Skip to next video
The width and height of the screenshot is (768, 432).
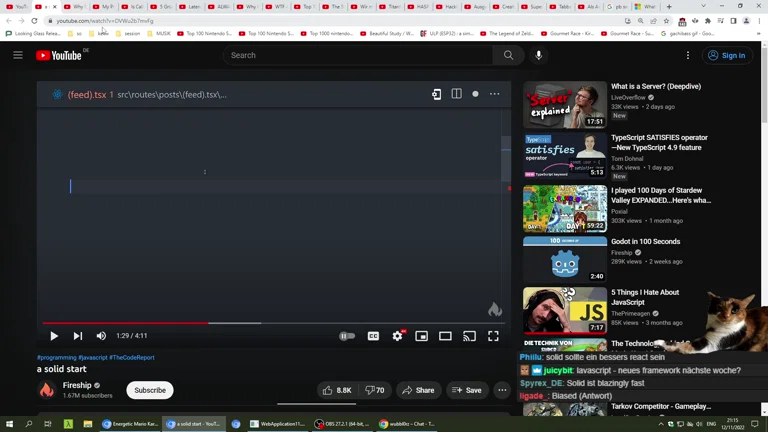pyautogui.click(x=78, y=336)
